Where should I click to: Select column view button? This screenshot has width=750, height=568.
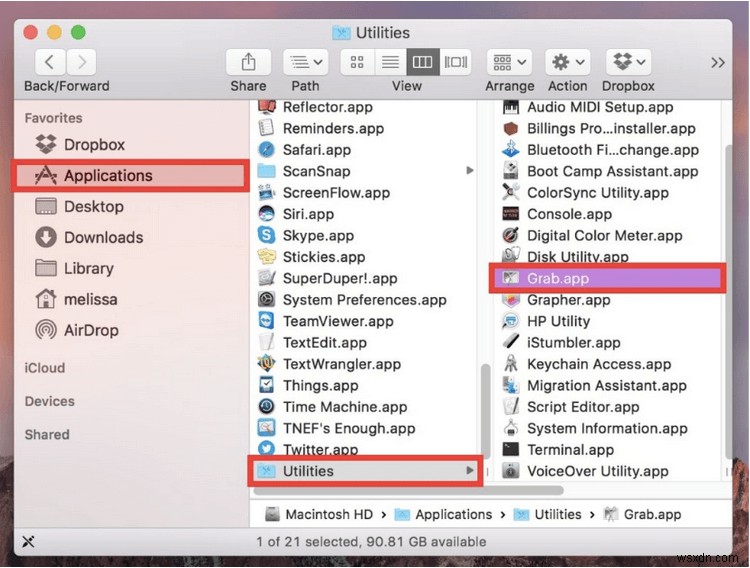[x=423, y=62]
